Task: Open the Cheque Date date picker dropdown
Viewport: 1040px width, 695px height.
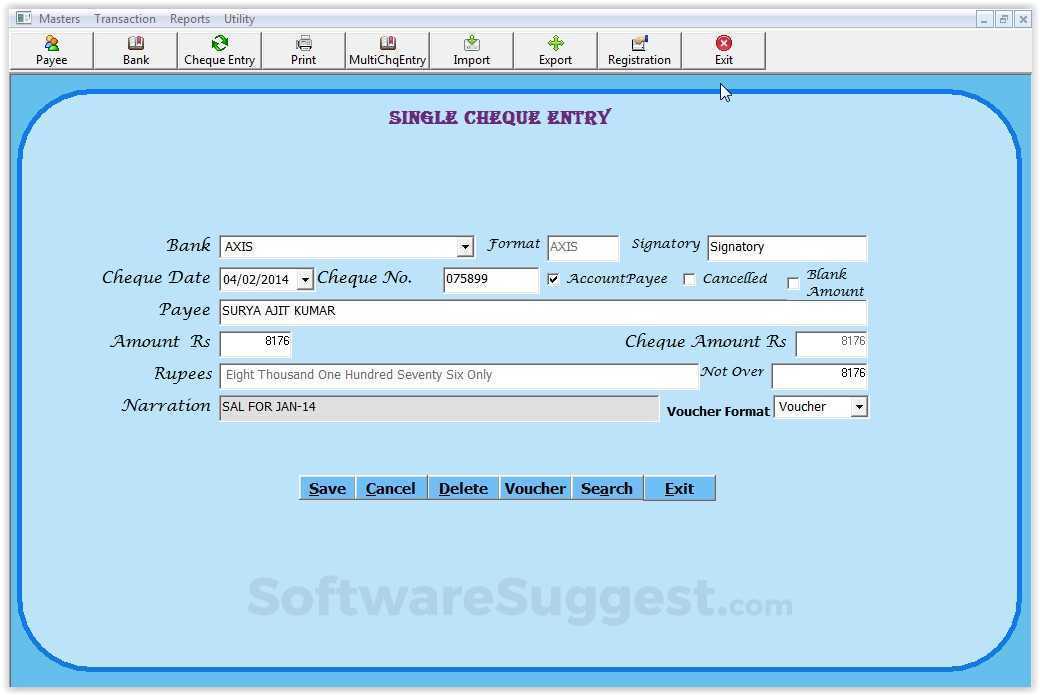Action: coord(305,279)
